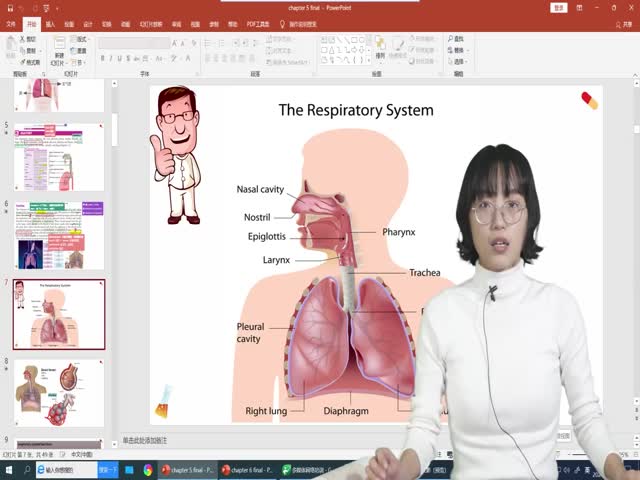
Task: Open Chrome from the Windows taskbar
Action: point(148,470)
